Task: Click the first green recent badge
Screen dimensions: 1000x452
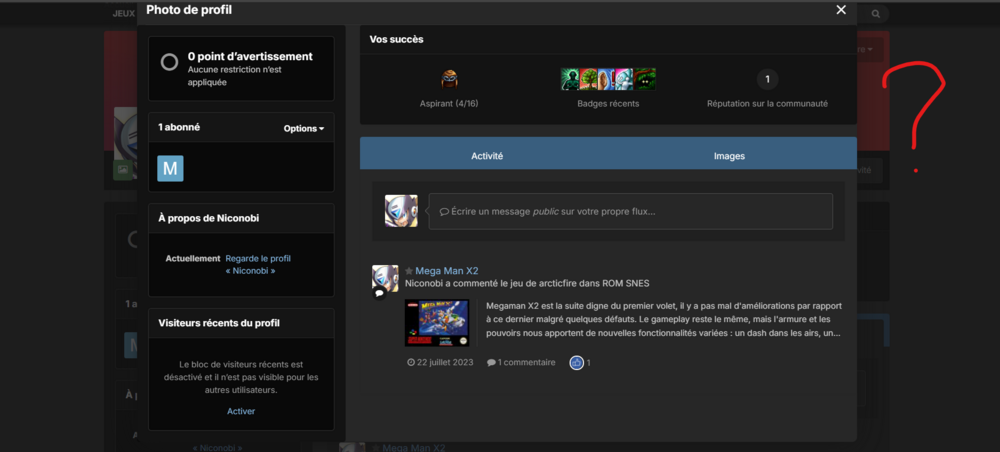Action: pyautogui.click(x=570, y=79)
